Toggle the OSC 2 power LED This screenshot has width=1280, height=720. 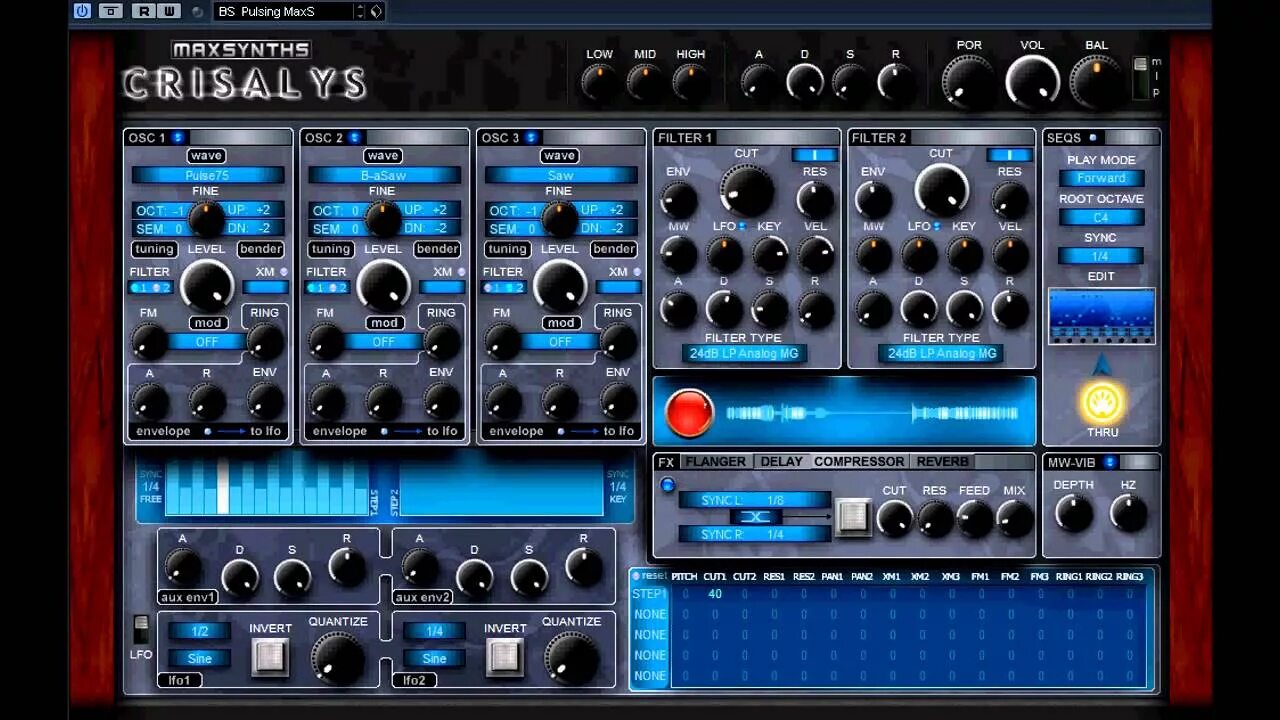tap(354, 137)
